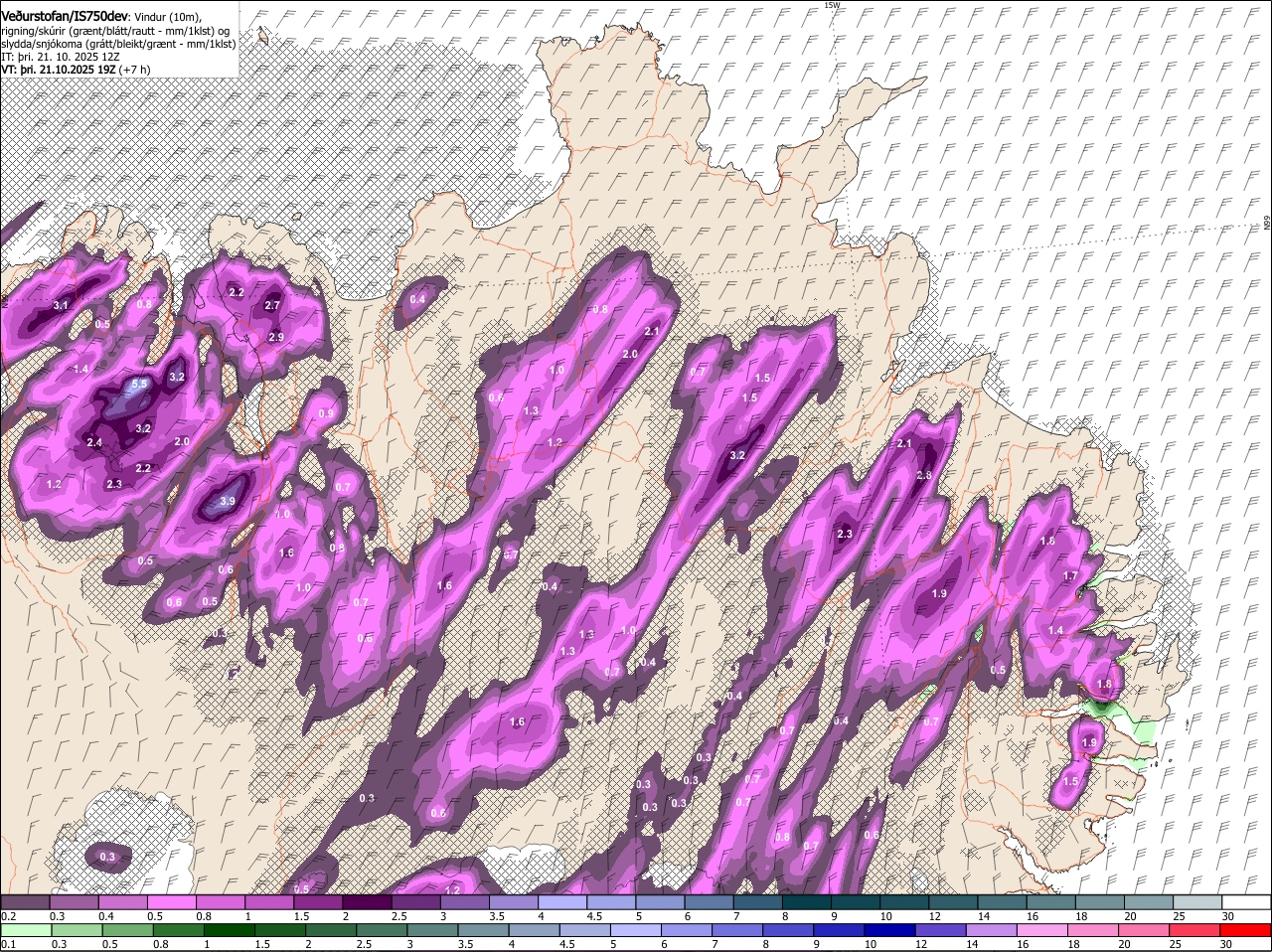Pick upper legend swatch between 0.2 and 0.3
This screenshot has width=1272, height=952.
click(25, 901)
